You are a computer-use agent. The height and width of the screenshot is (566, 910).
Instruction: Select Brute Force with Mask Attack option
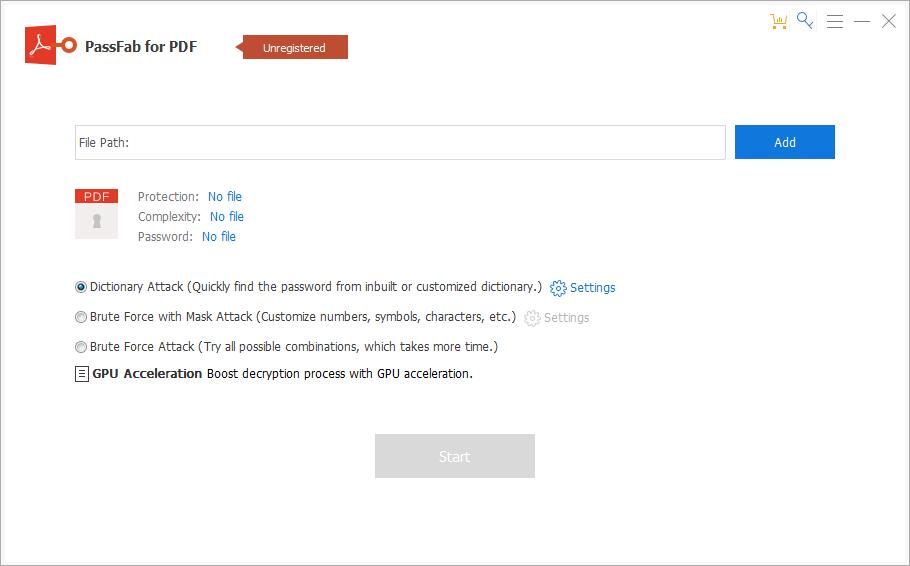(81, 317)
